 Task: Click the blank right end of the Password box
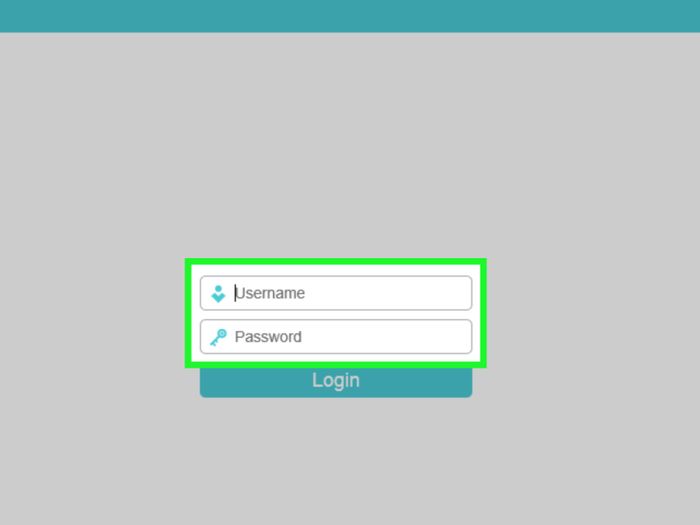click(x=424, y=337)
